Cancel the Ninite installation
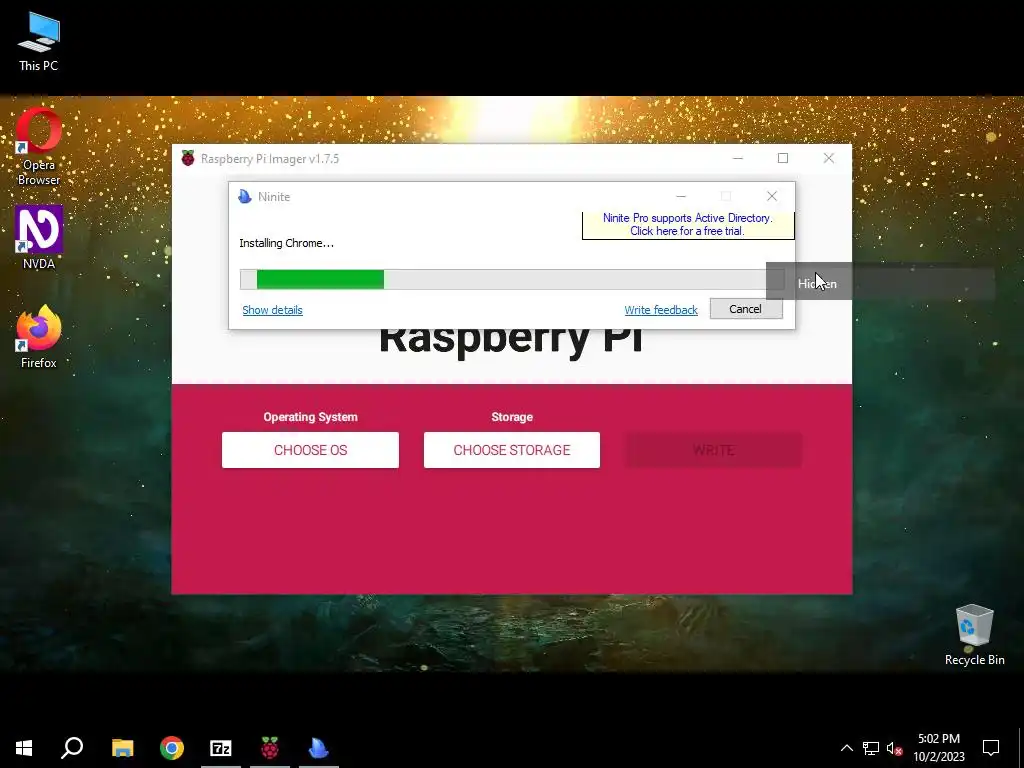This screenshot has height=768, width=1024. tap(746, 309)
